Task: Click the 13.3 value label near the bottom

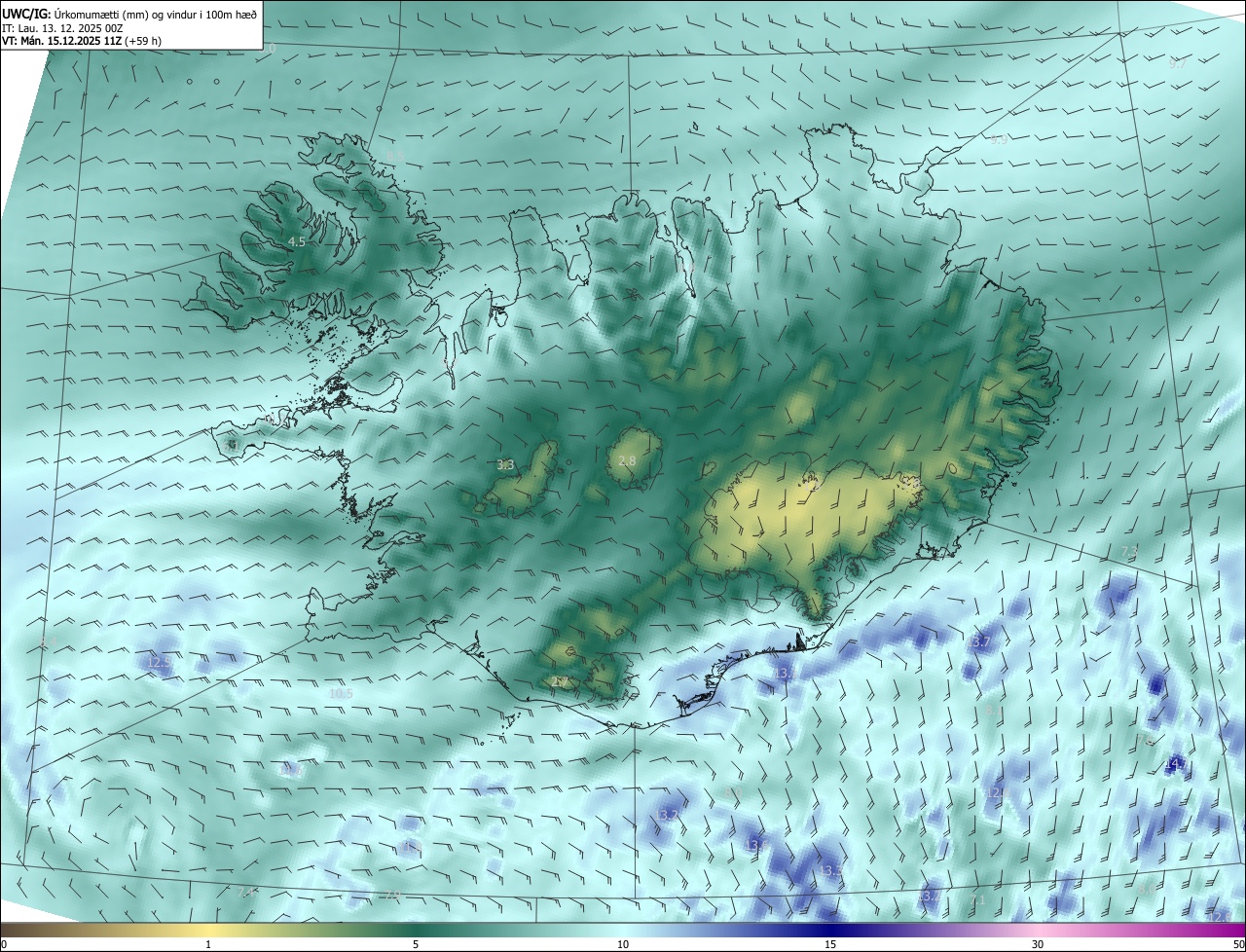Action: pos(830,870)
